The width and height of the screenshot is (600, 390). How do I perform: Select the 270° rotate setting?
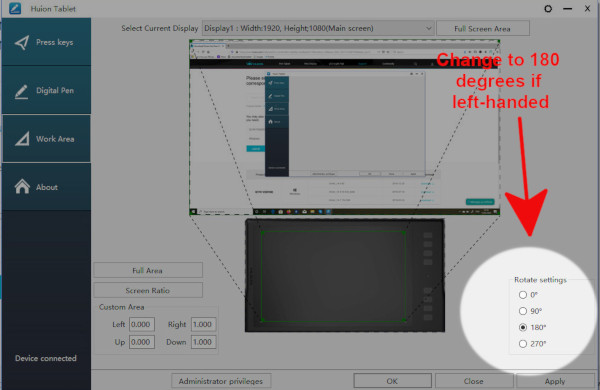tap(523, 344)
